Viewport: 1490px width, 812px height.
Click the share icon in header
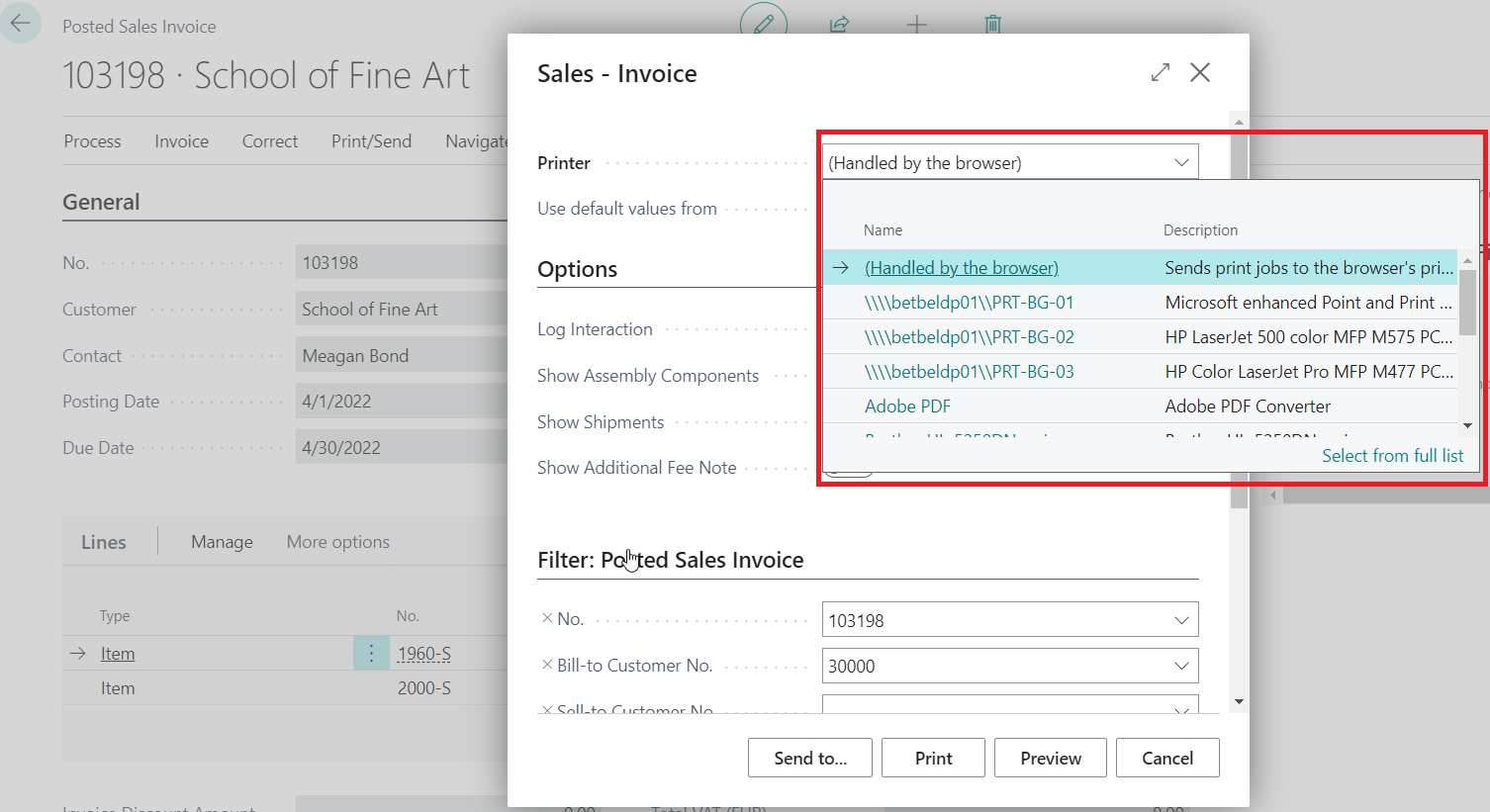point(840,24)
